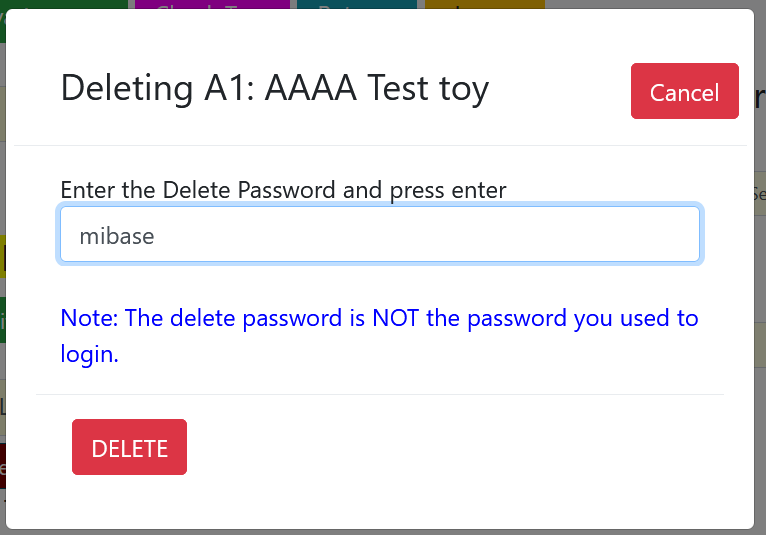Click the word 'login.' in the blue note
The image size is (766, 535).
point(90,353)
